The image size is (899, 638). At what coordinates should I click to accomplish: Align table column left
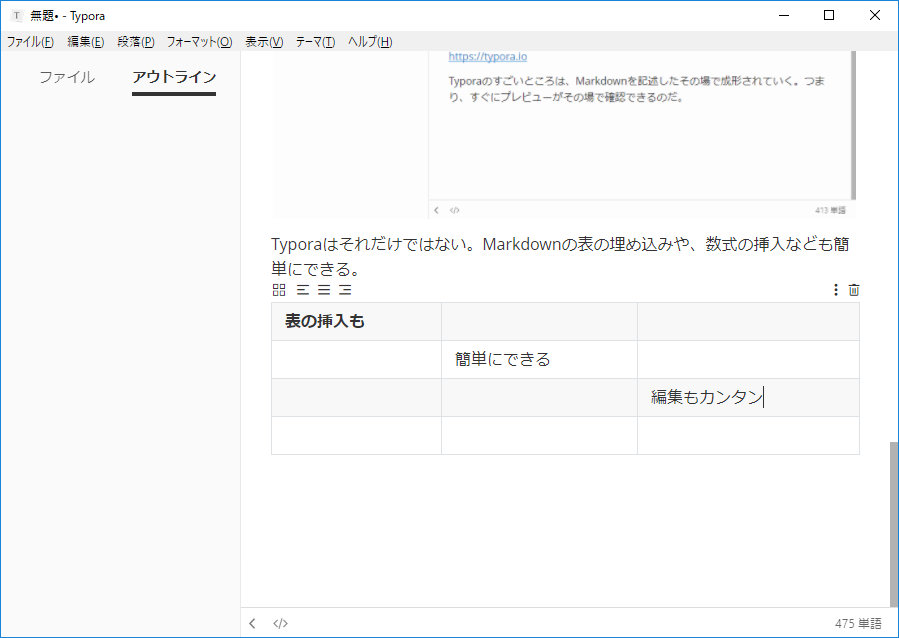[303, 290]
